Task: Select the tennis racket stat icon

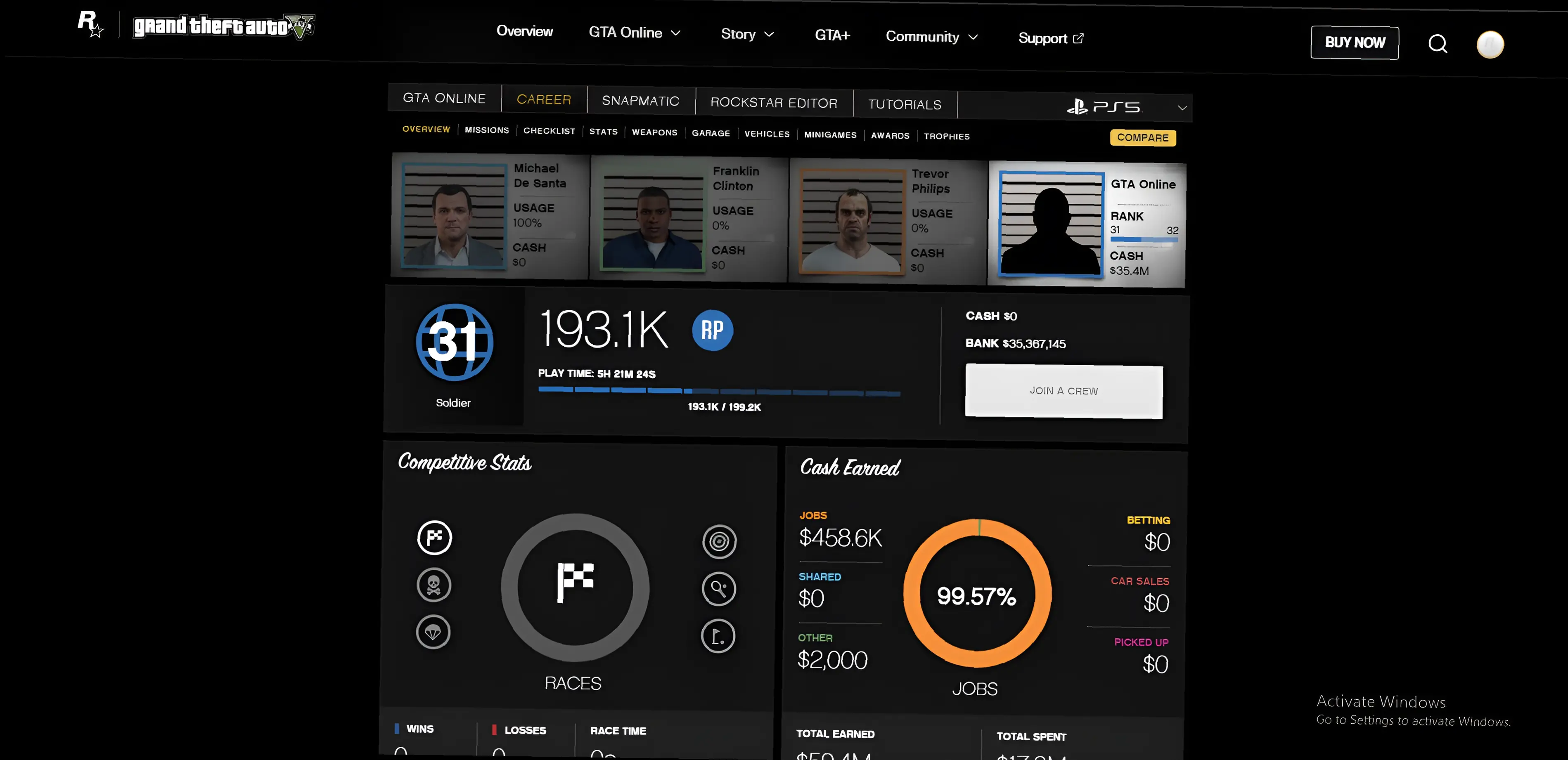Action: tap(718, 589)
